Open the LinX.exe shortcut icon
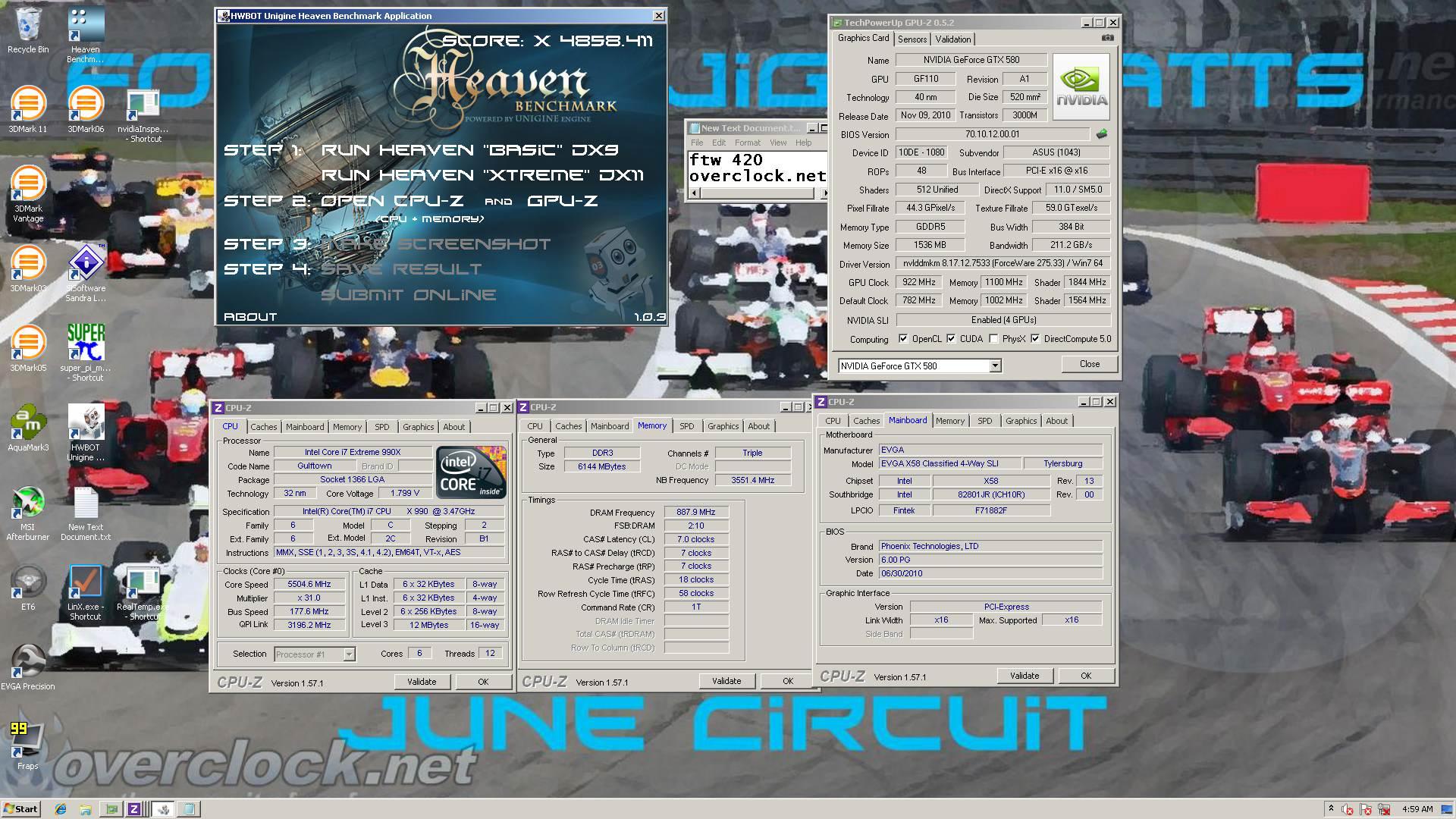The width and height of the screenshot is (1456, 819). pos(86,593)
